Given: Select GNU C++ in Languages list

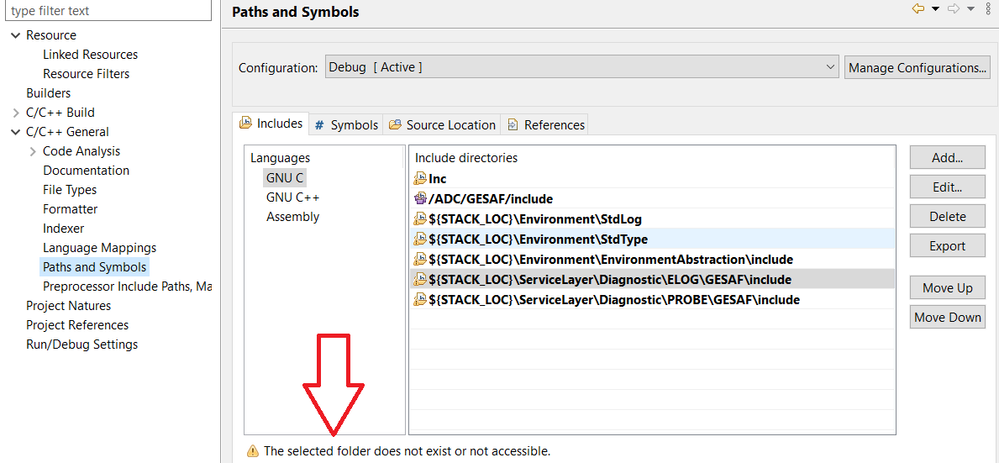Looking at the screenshot, I should point(292,197).
